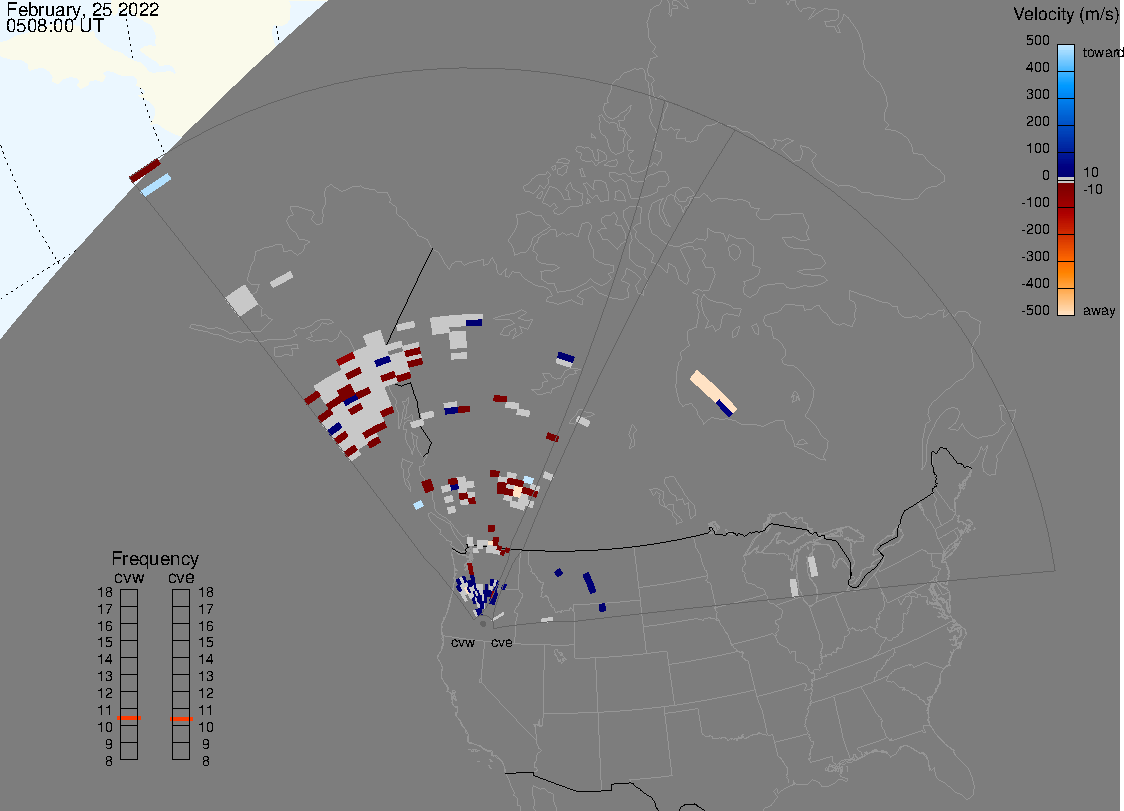Click the large gray square echo over Alaska
1124x811 pixels.
(x=242, y=300)
